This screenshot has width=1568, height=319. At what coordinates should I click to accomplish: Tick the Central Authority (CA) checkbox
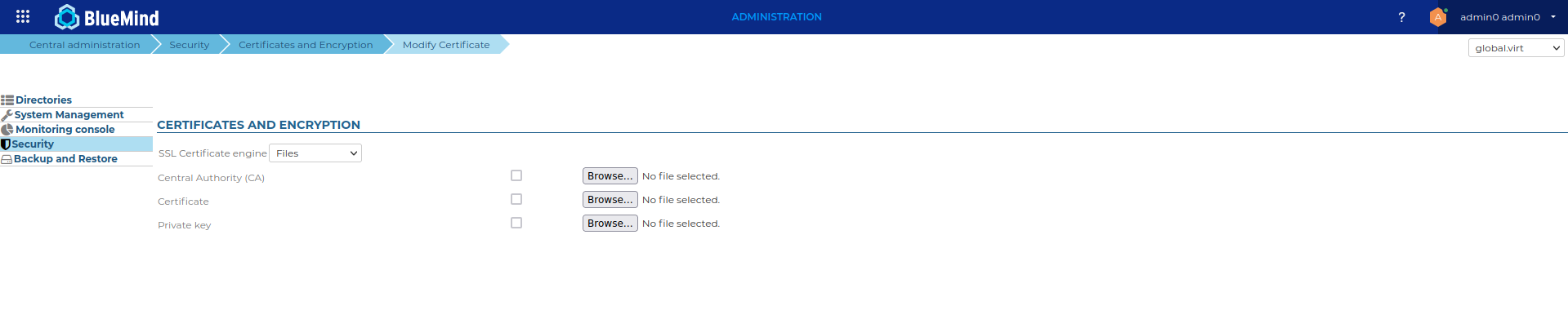point(516,175)
